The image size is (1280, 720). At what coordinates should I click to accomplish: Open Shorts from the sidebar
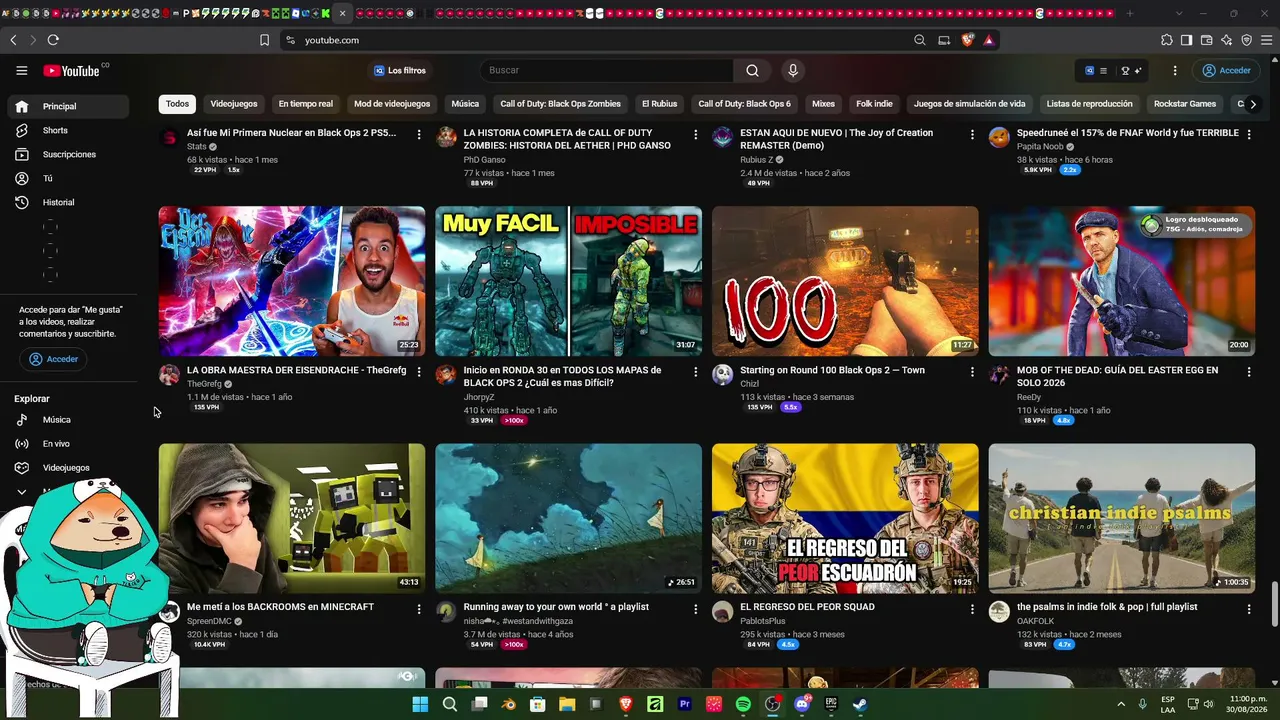pos(68,130)
